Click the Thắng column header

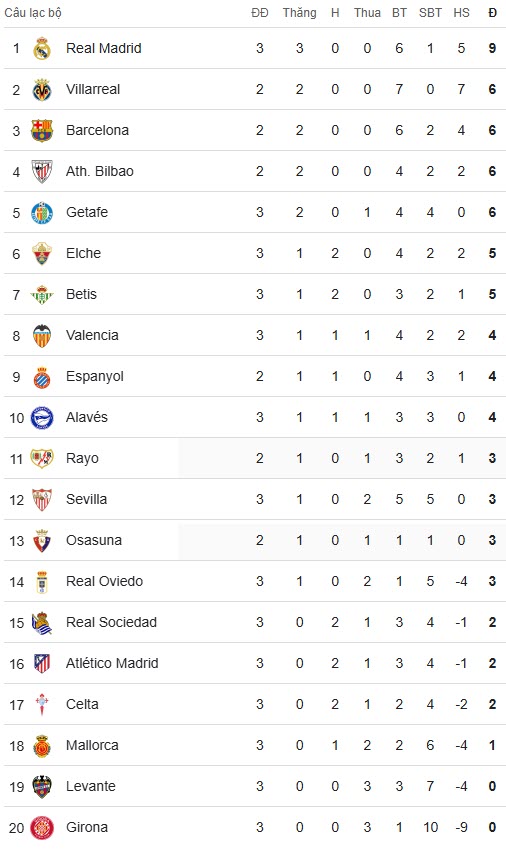click(299, 13)
